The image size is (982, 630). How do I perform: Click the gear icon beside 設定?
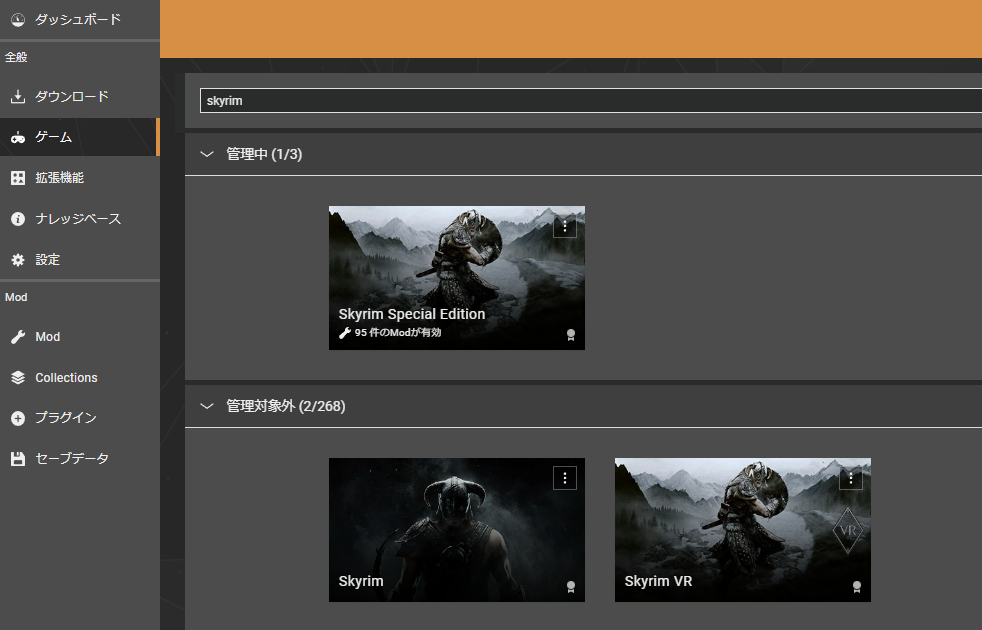(x=18, y=260)
